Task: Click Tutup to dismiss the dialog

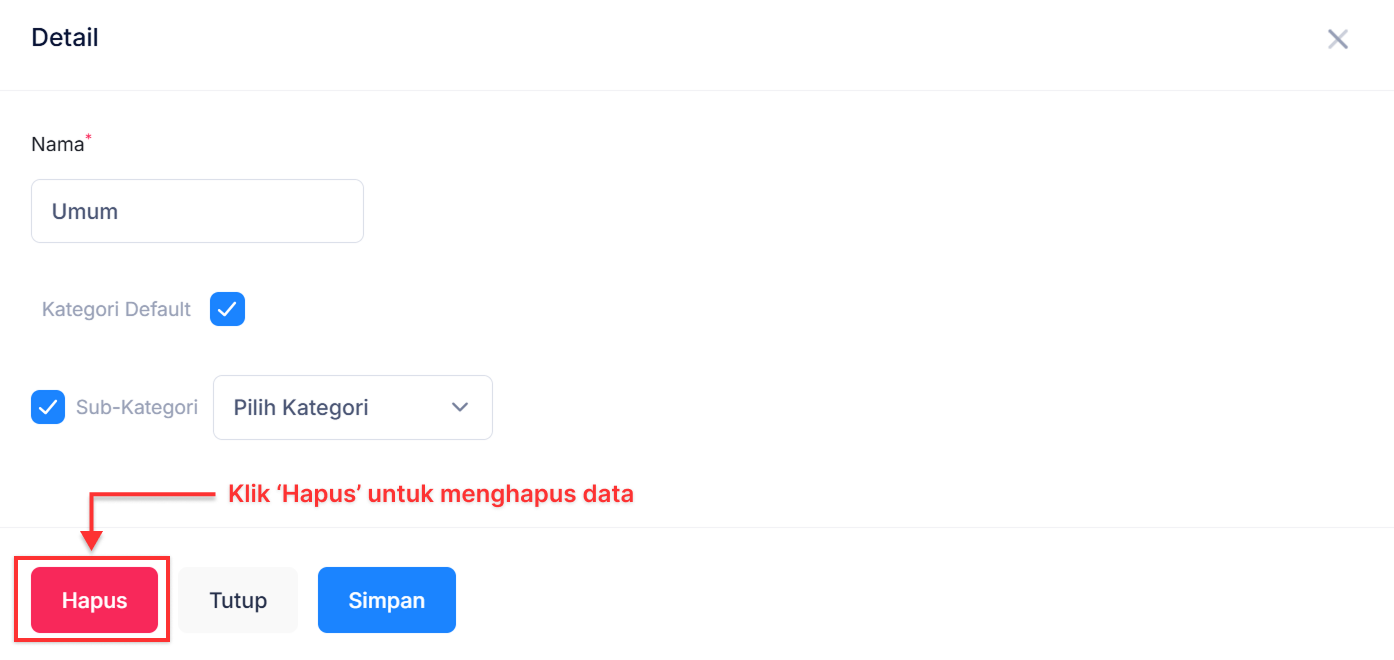Action: click(x=238, y=600)
